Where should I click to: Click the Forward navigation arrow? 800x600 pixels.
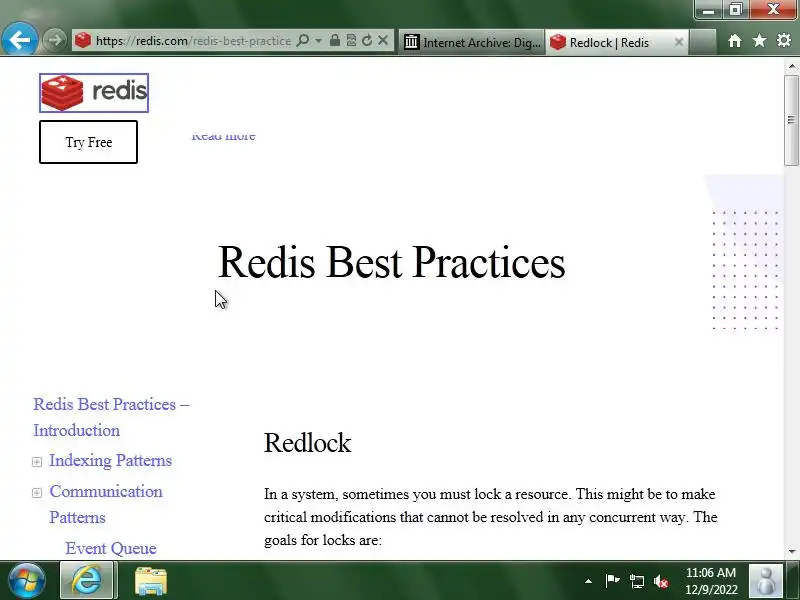tap(54, 40)
